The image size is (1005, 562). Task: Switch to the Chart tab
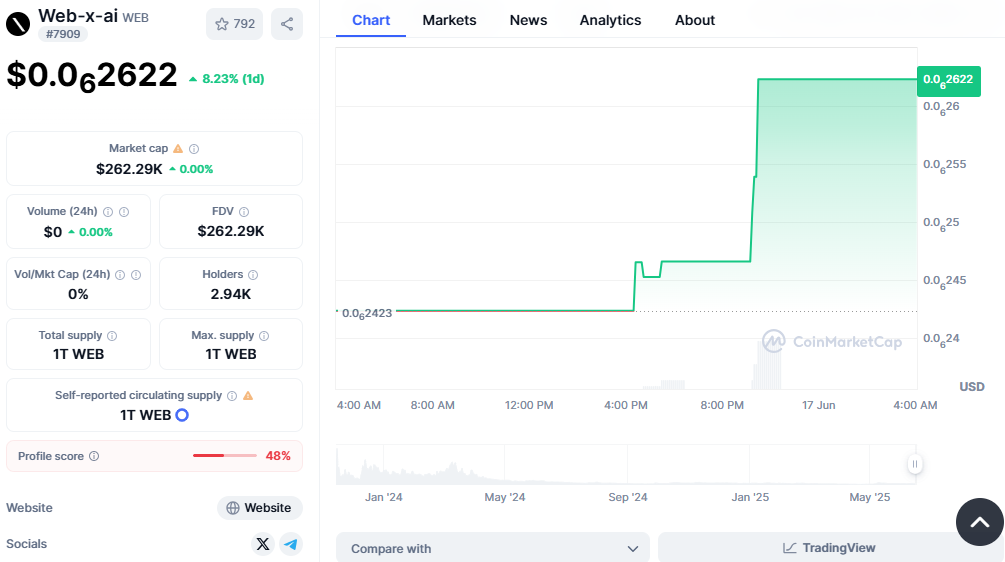pos(371,21)
